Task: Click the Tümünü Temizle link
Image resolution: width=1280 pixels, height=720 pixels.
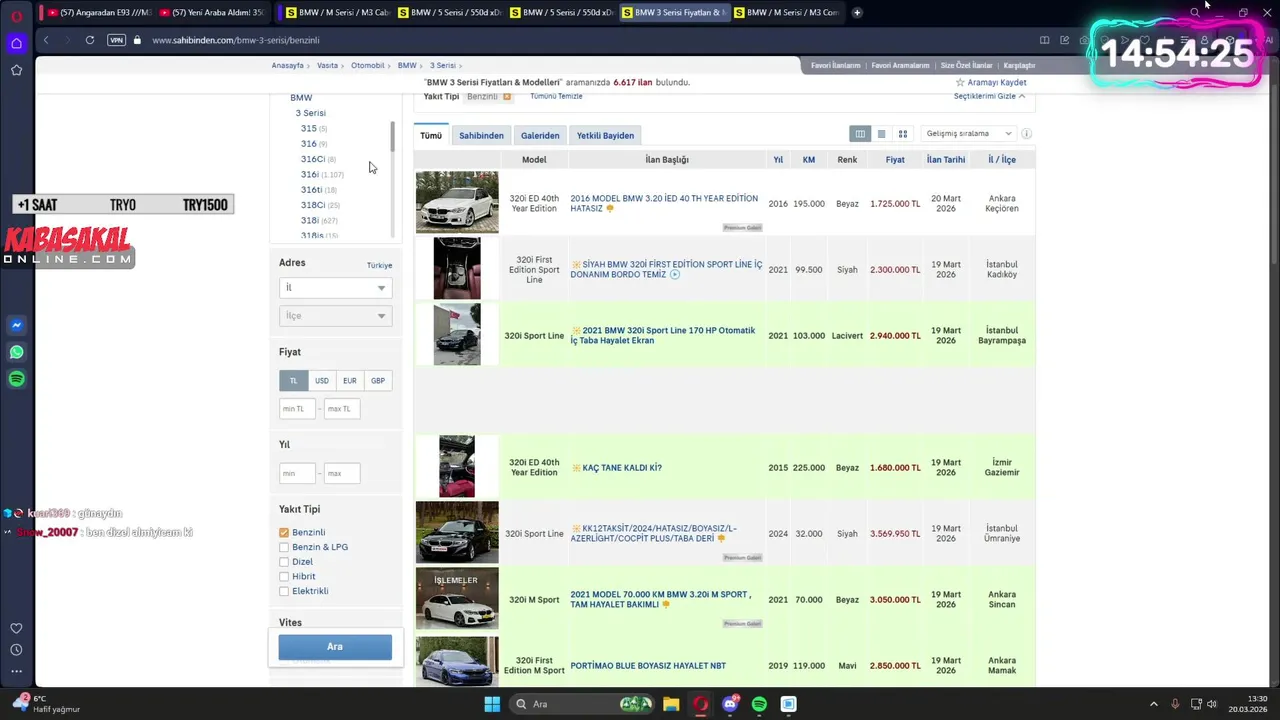Action: click(x=556, y=96)
